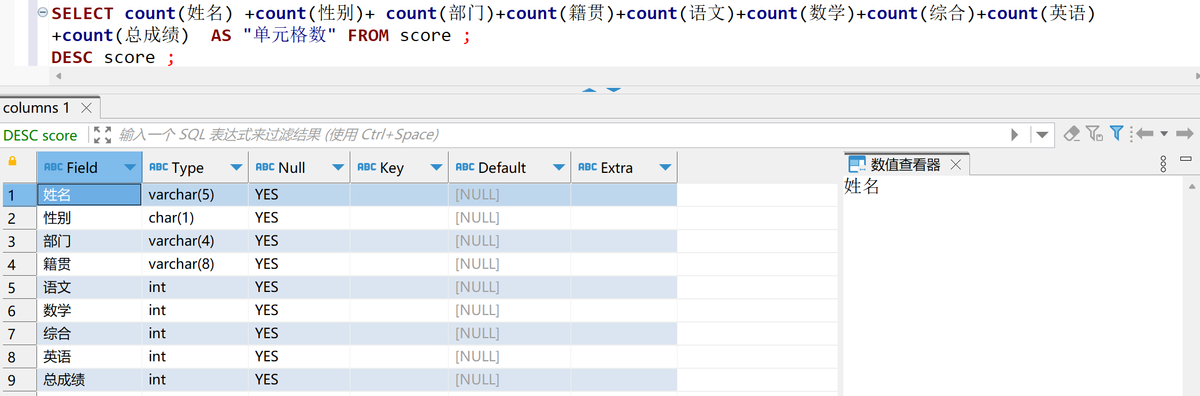Click the lock icon in the grid corner
The image size is (1200, 396).
[x=13, y=161]
